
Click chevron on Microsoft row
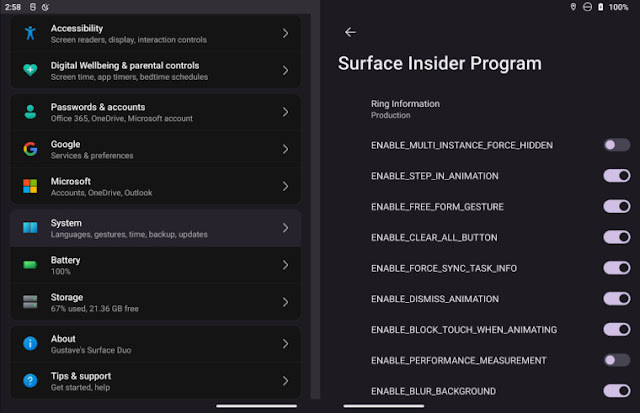[x=285, y=186]
